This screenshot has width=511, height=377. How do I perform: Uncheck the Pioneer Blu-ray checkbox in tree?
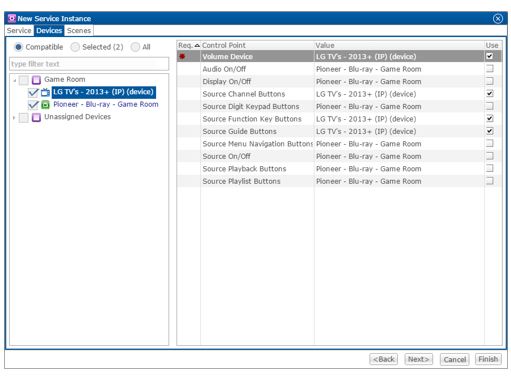[x=33, y=105]
